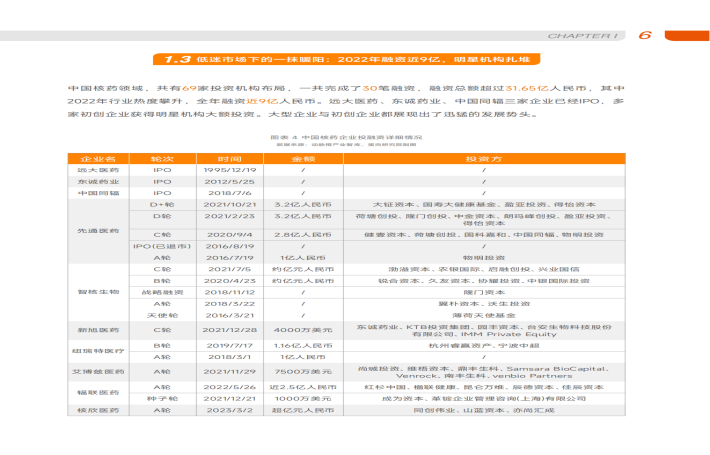Click table header 时间
This screenshot has height=455, width=710.
[230, 159]
